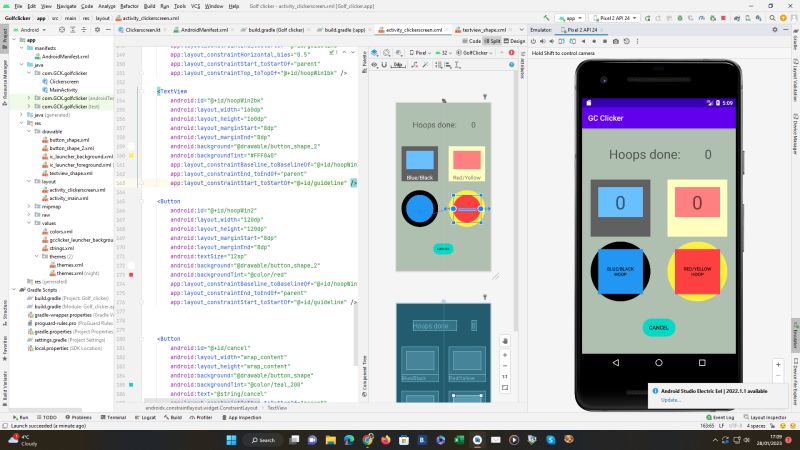Open Pixel 2 API 24 device dropdown
This screenshot has width=800, height=450.
pyautogui.click(x=614, y=18)
